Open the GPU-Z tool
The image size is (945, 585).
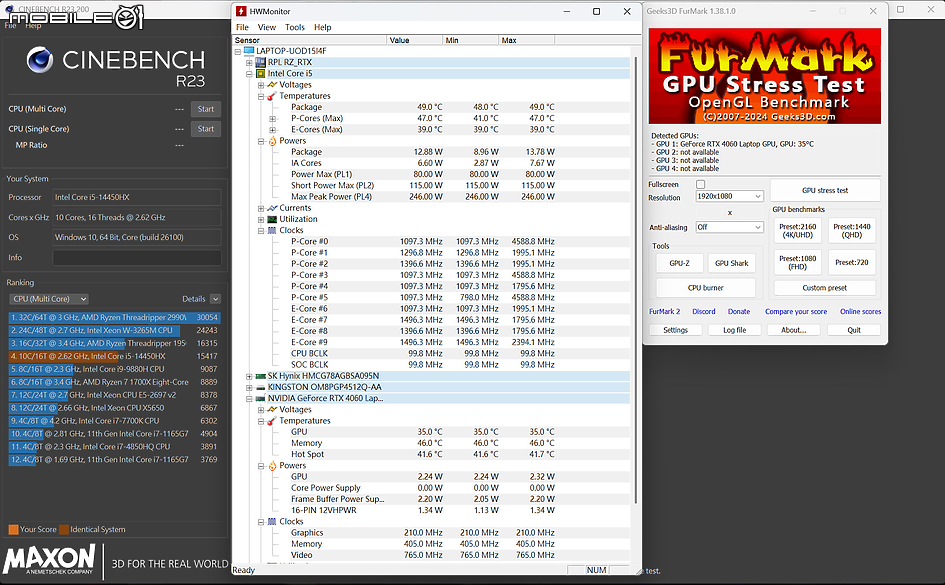point(679,263)
